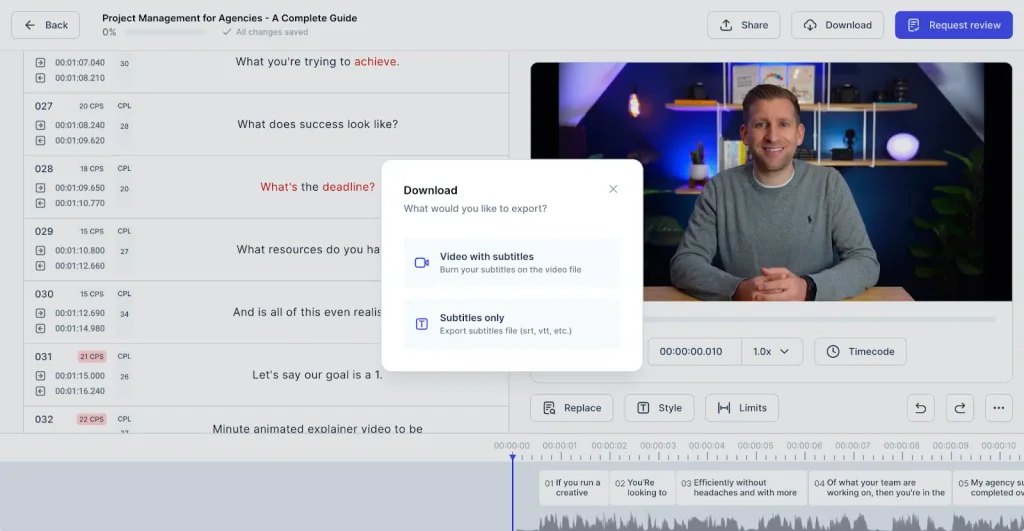Click the 00:00:00.010 timecode field
1024x531 pixels.
tap(694, 352)
